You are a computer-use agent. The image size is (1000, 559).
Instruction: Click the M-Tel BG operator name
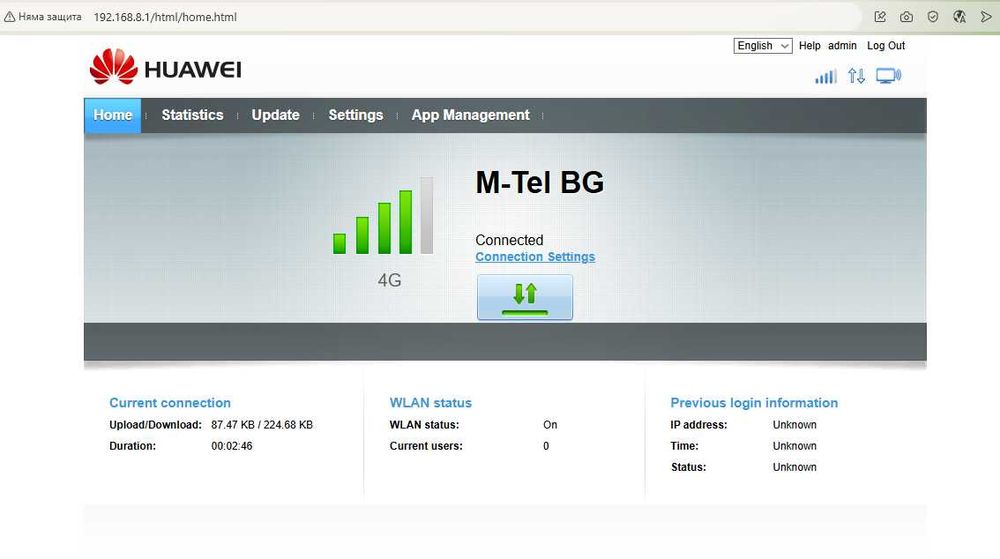(x=540, y=183)
